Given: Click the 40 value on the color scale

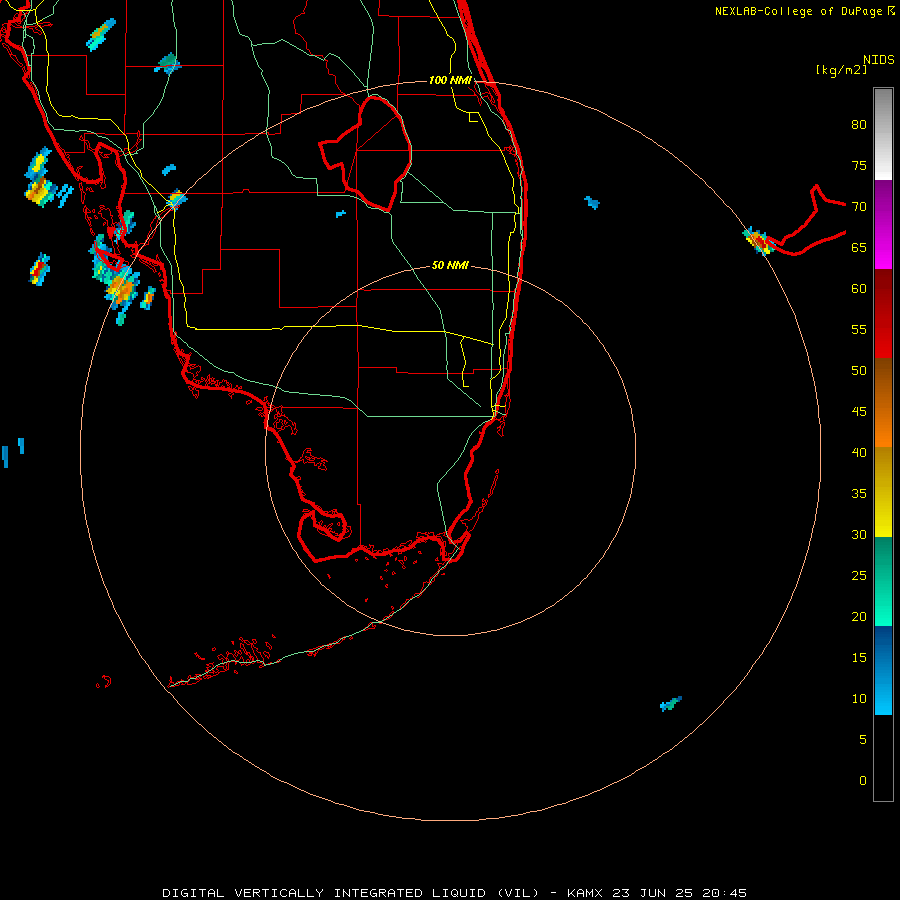Looking at the screenshot, I should click(859, 452).
